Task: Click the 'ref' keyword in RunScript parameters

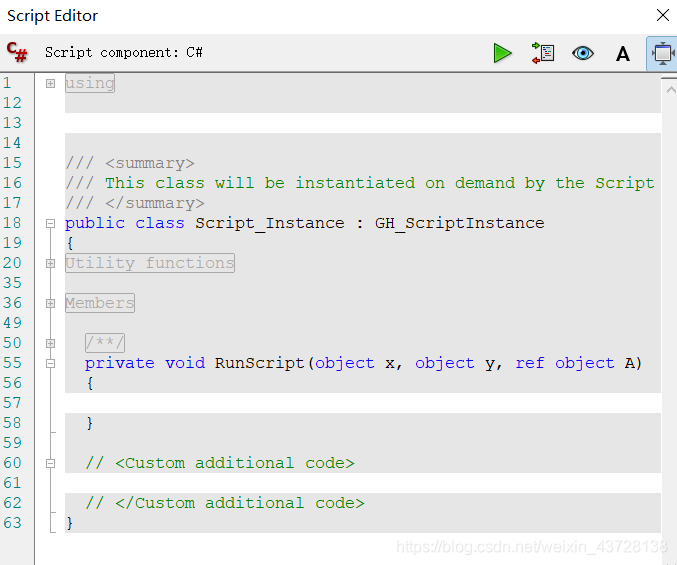Action: pos(530,363)
